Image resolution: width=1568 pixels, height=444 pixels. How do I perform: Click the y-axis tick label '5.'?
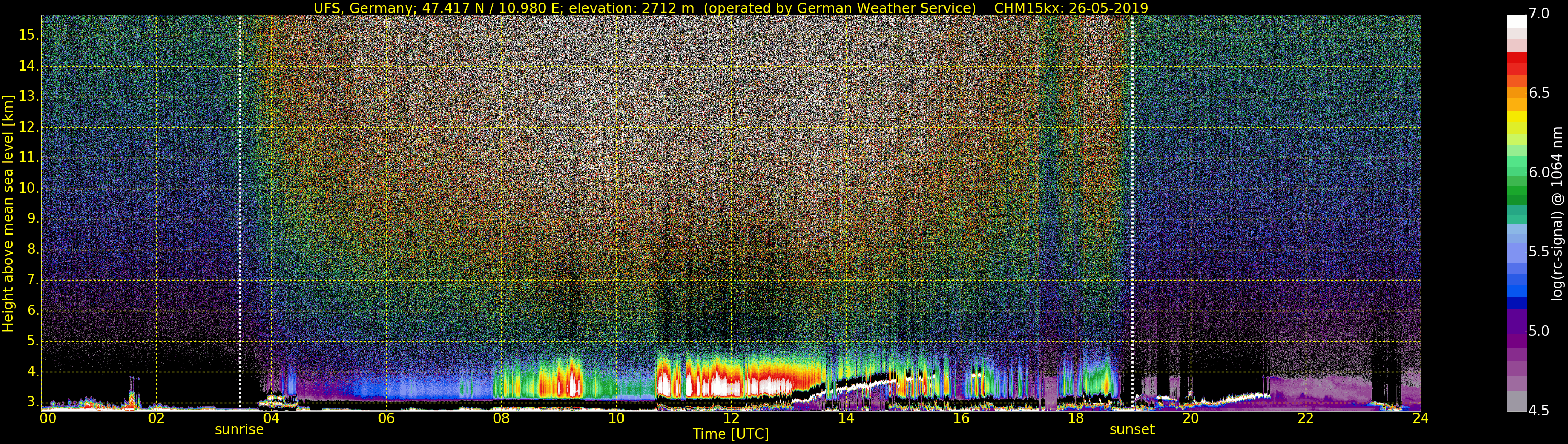click(32, 341)
